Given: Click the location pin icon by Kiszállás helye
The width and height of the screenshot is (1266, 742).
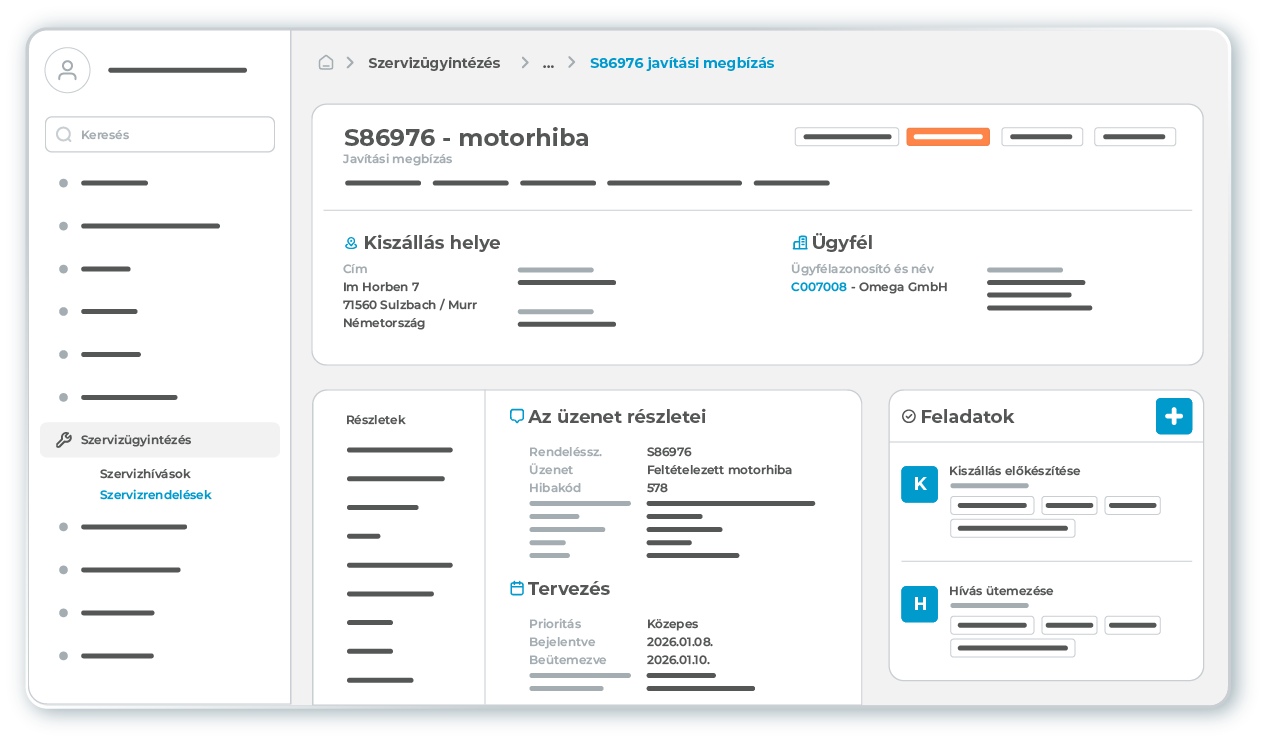Looking at the screenshot, I should pyautogui.click(x=351, y=243).
